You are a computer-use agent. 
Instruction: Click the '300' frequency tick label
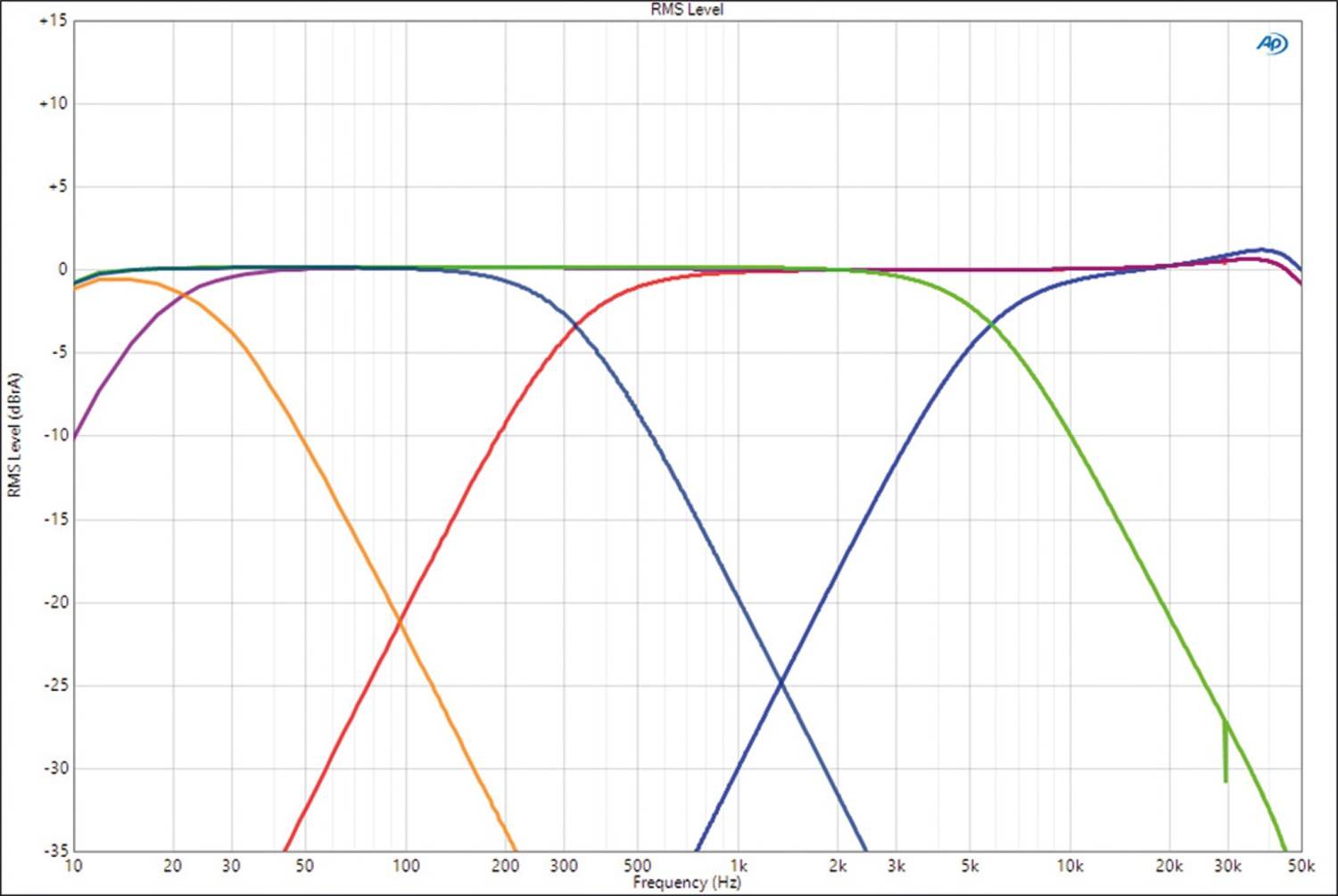tap(564, 866)
